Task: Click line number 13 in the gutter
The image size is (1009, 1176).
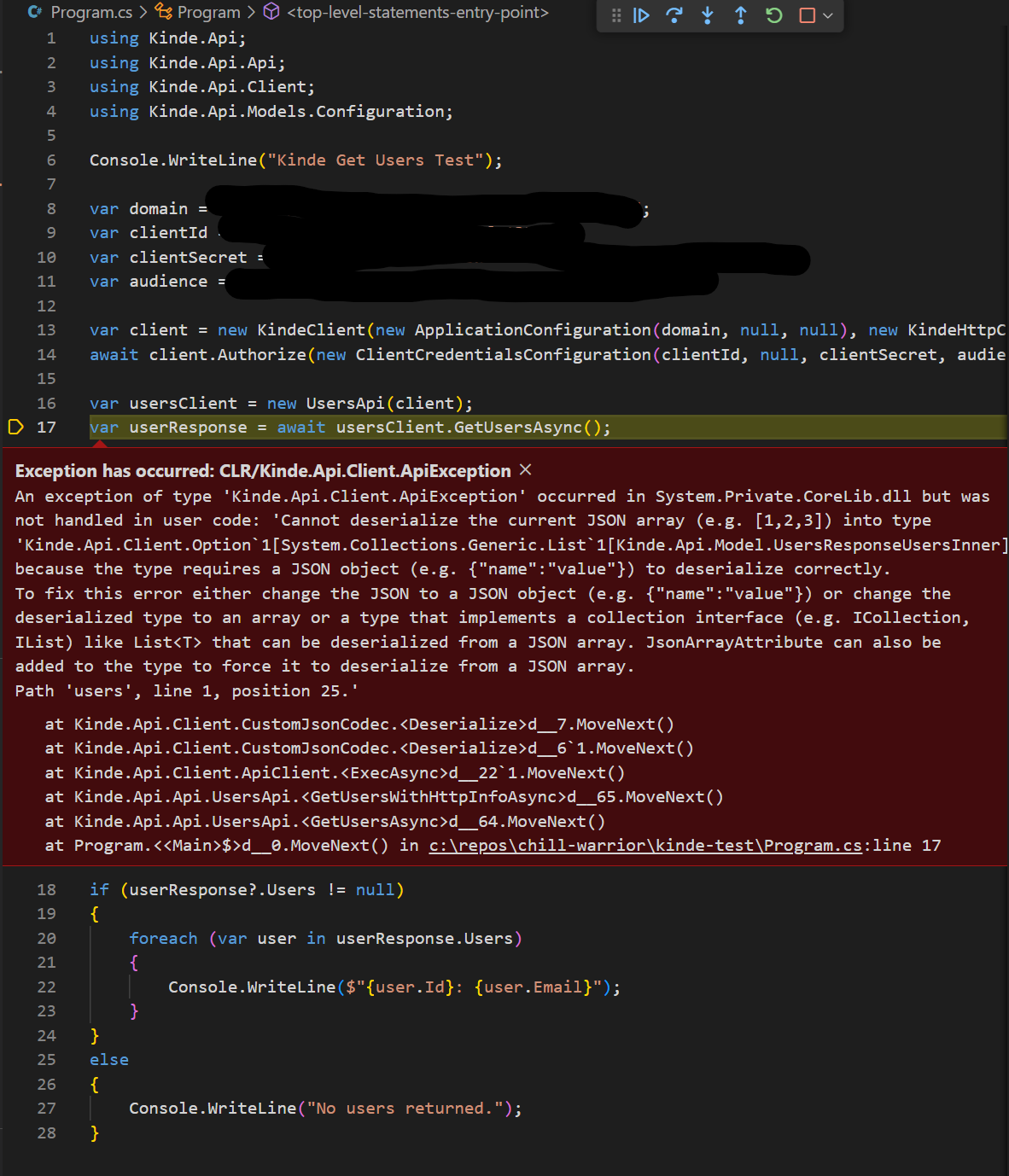Action: [46, 330]
